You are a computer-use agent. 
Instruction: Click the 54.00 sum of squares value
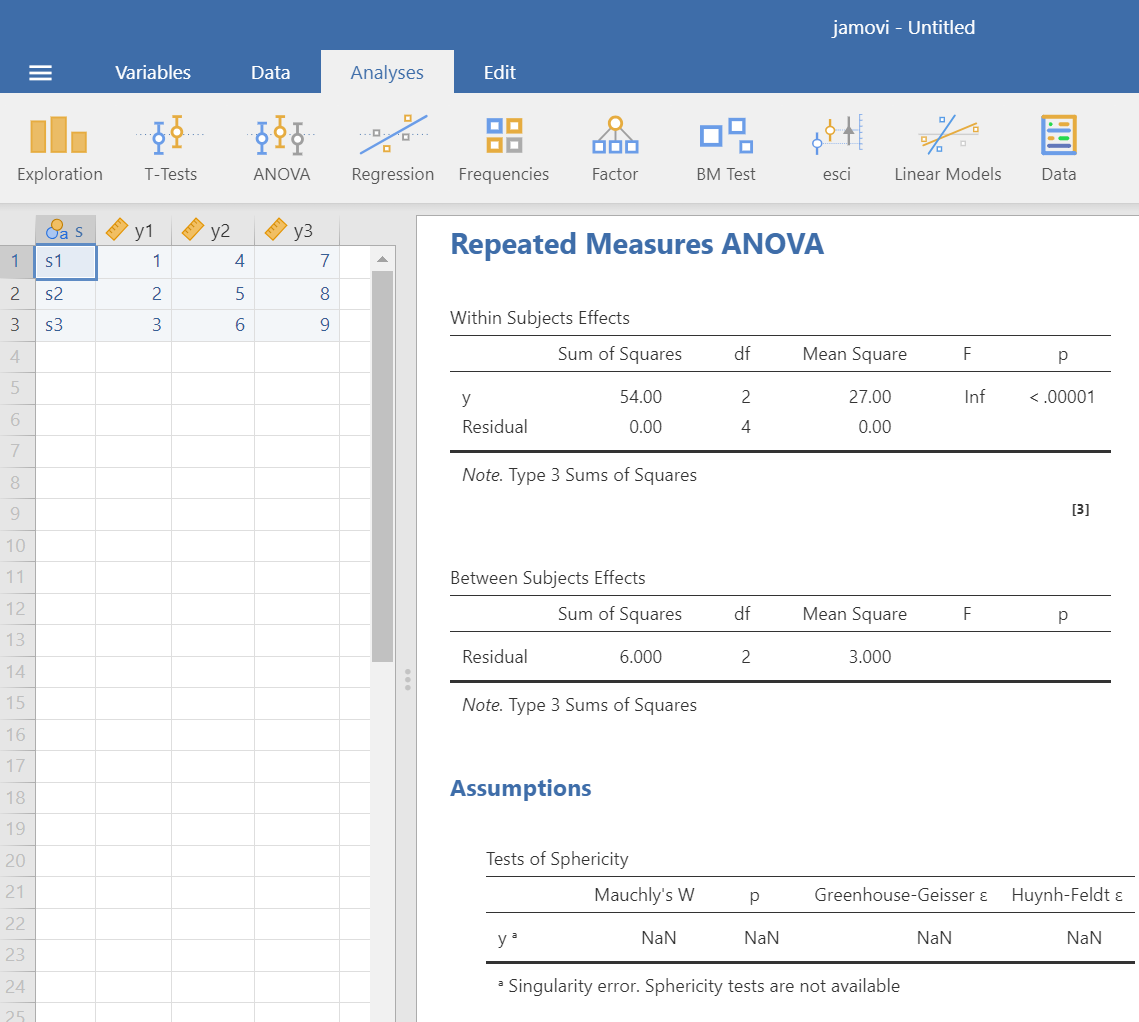[641, 397]
